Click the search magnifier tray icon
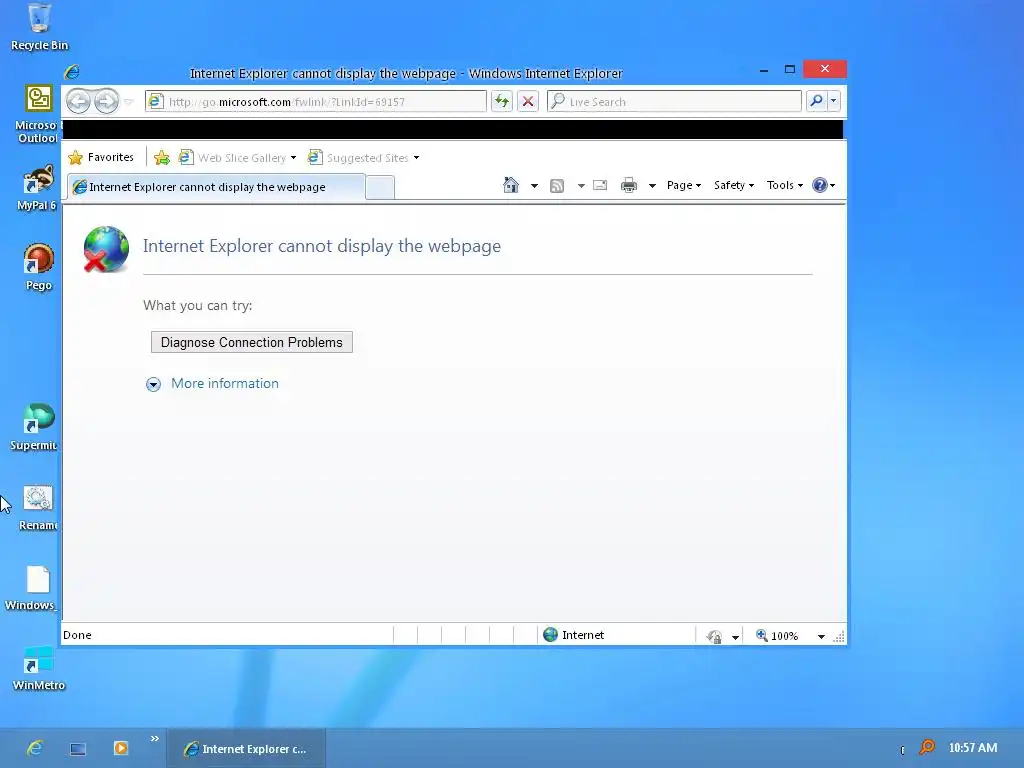Screen dimensions: 1024x768 tap(926, 748)
